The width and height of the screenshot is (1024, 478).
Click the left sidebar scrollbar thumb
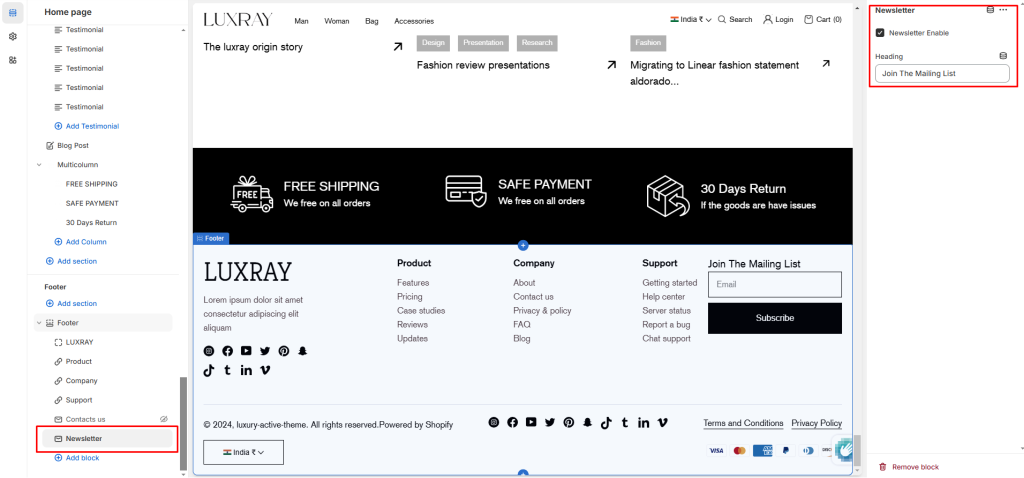(x=184, y=423)
